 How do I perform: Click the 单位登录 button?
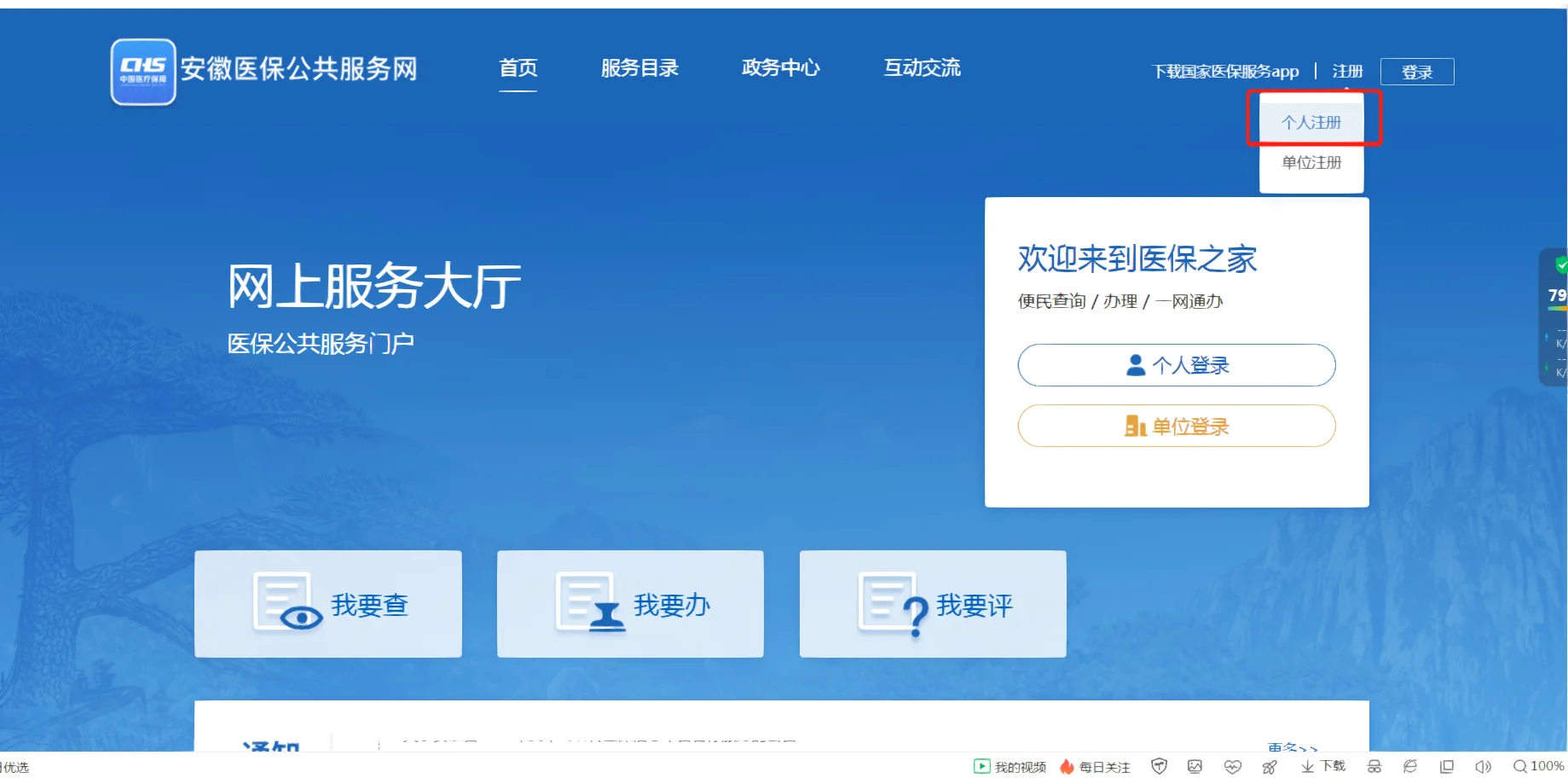(x=1177, y=426)
